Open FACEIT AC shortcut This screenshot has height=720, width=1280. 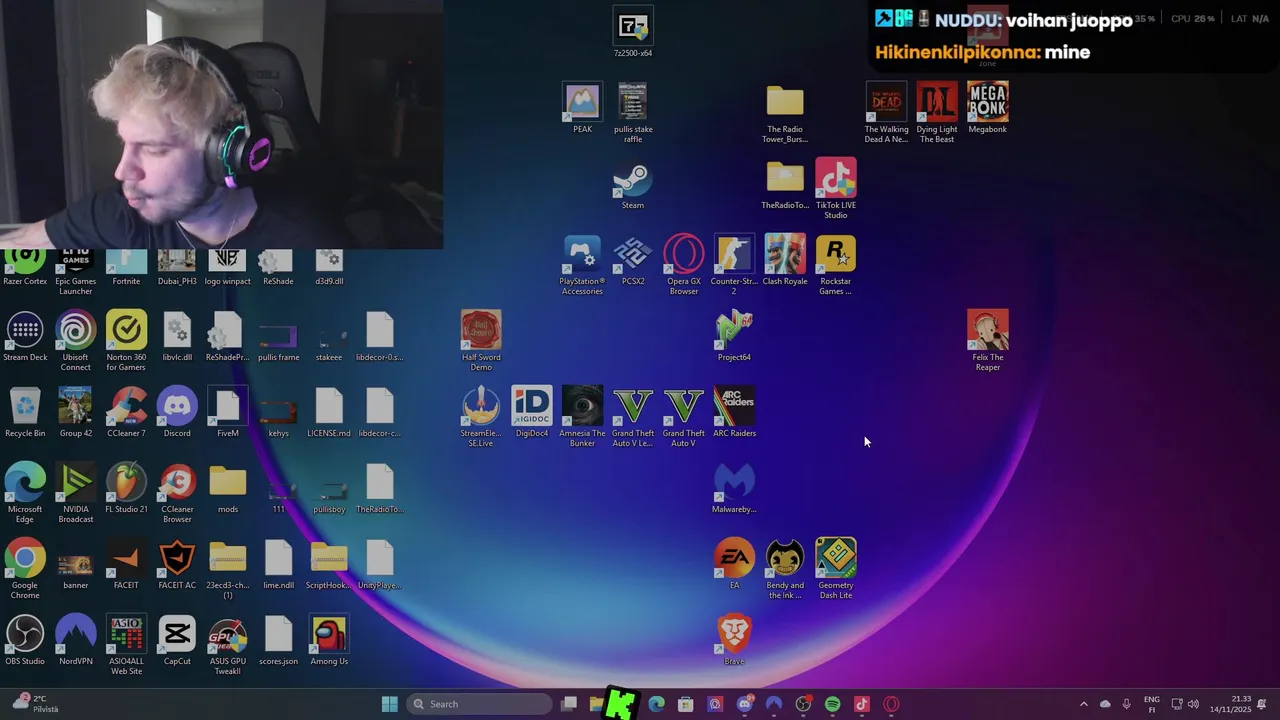pos(177,564)
